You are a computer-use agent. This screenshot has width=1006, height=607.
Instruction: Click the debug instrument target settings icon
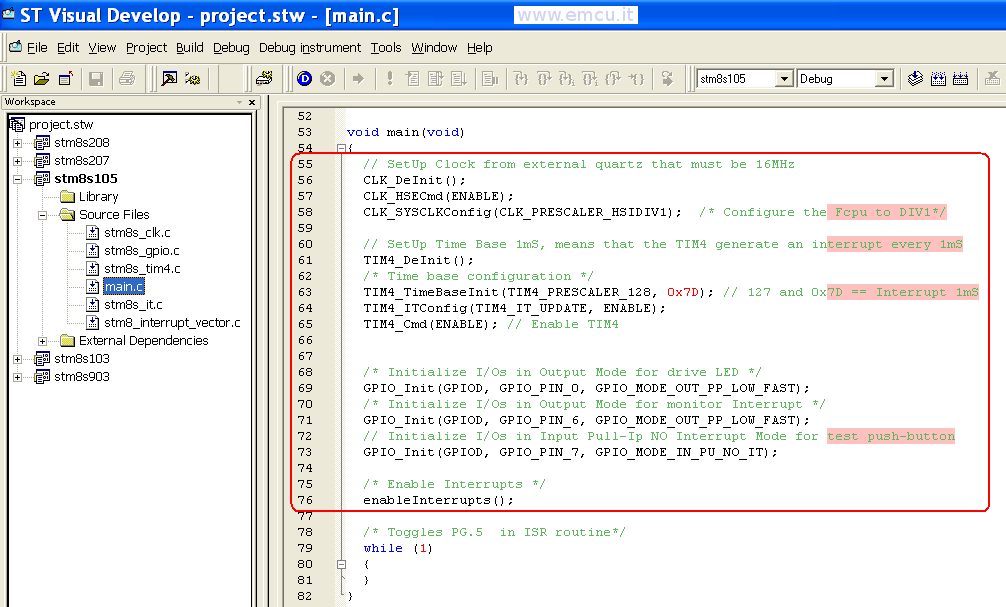pos(264,79)
